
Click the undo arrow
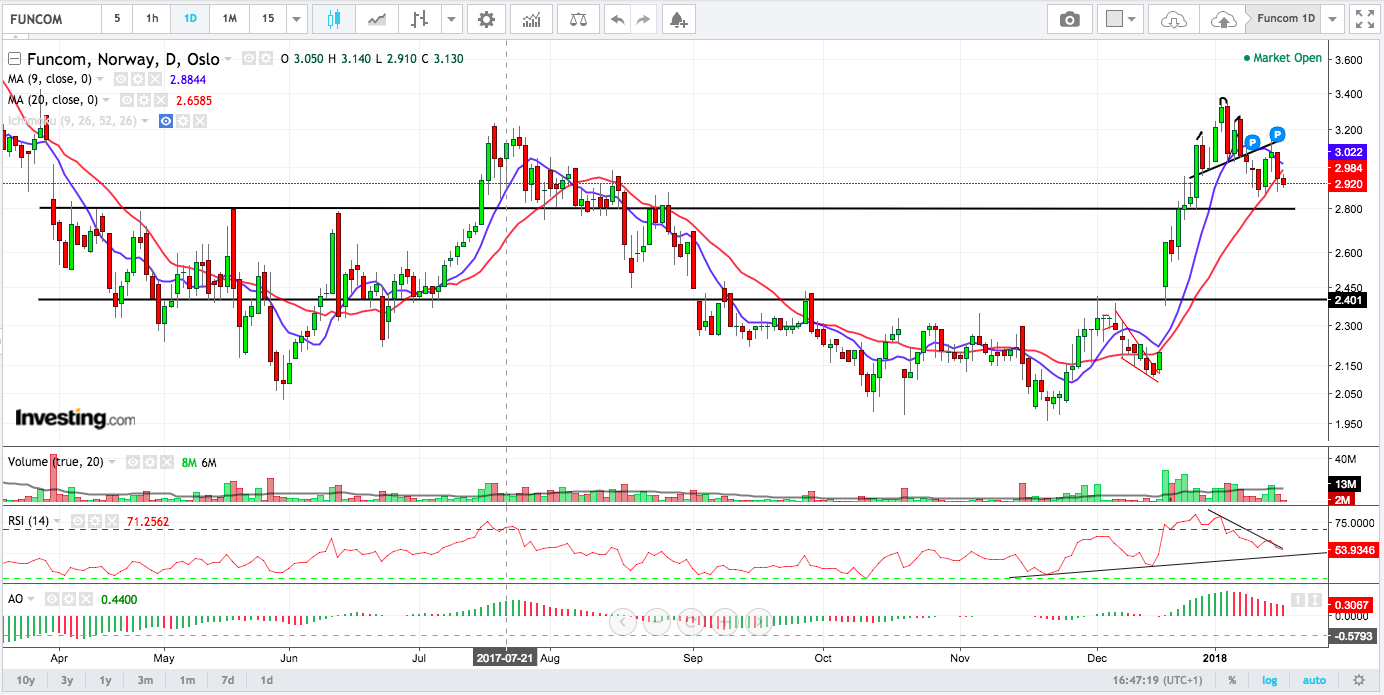coord(618,19)
